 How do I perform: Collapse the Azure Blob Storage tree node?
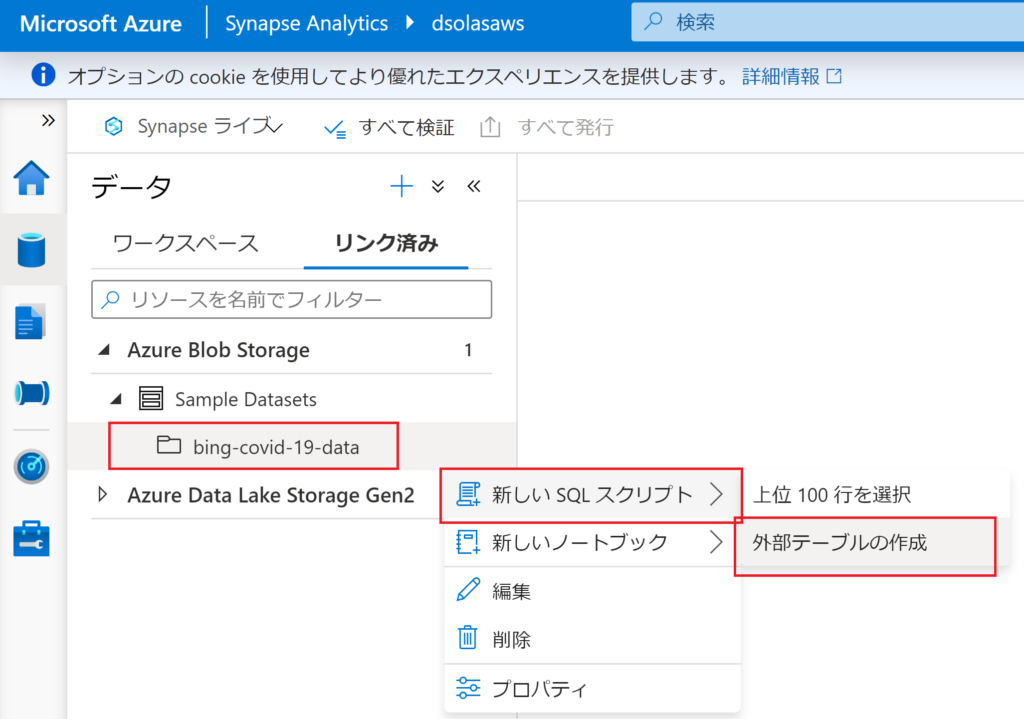pyautogui.click(x=104, y=351)
